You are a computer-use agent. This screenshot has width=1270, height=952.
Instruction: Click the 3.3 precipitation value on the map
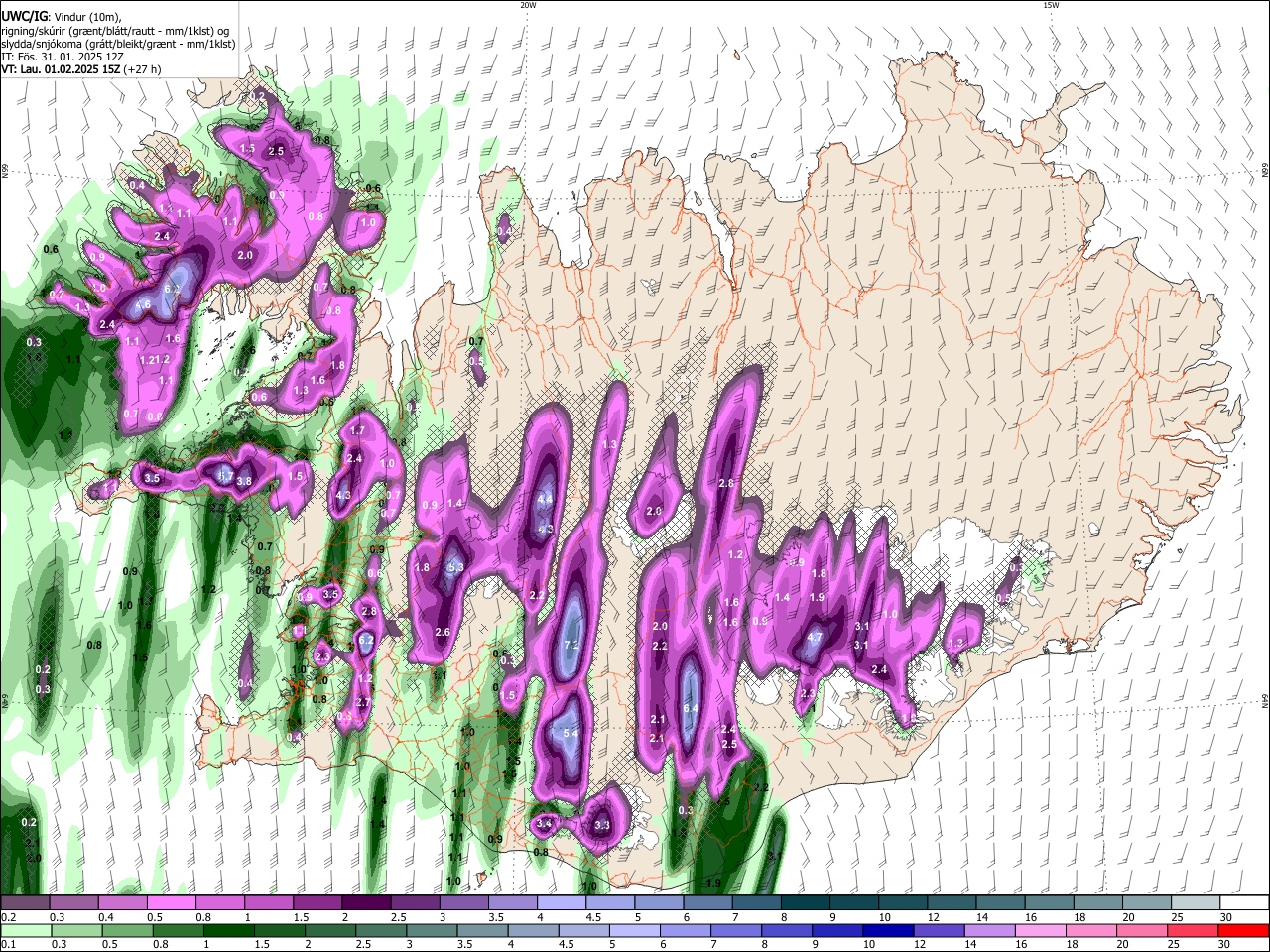pyautogui.click(x=602, y=825)
